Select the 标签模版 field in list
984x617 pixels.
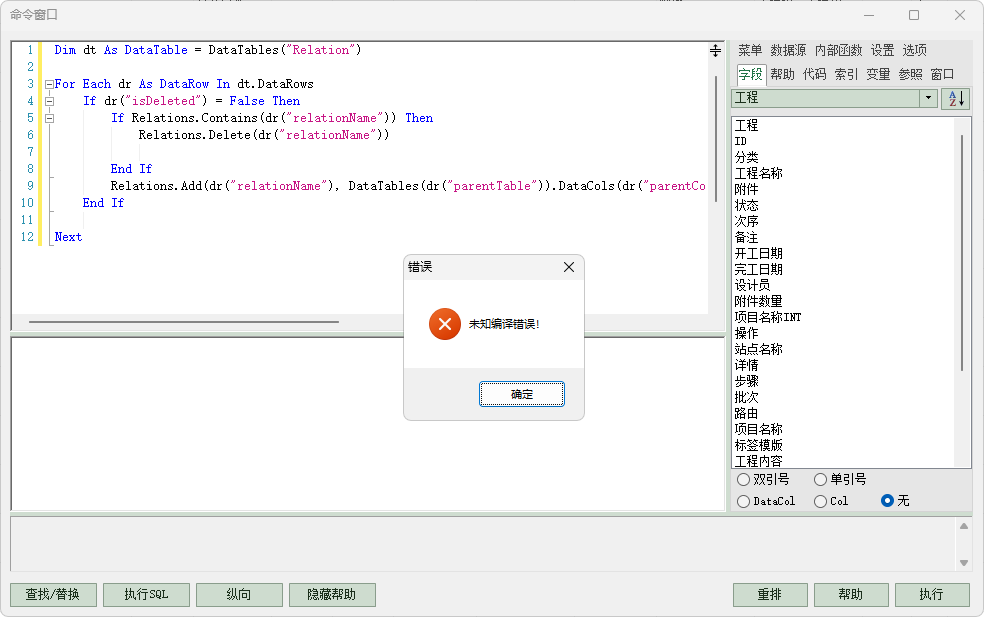point(758,445)
